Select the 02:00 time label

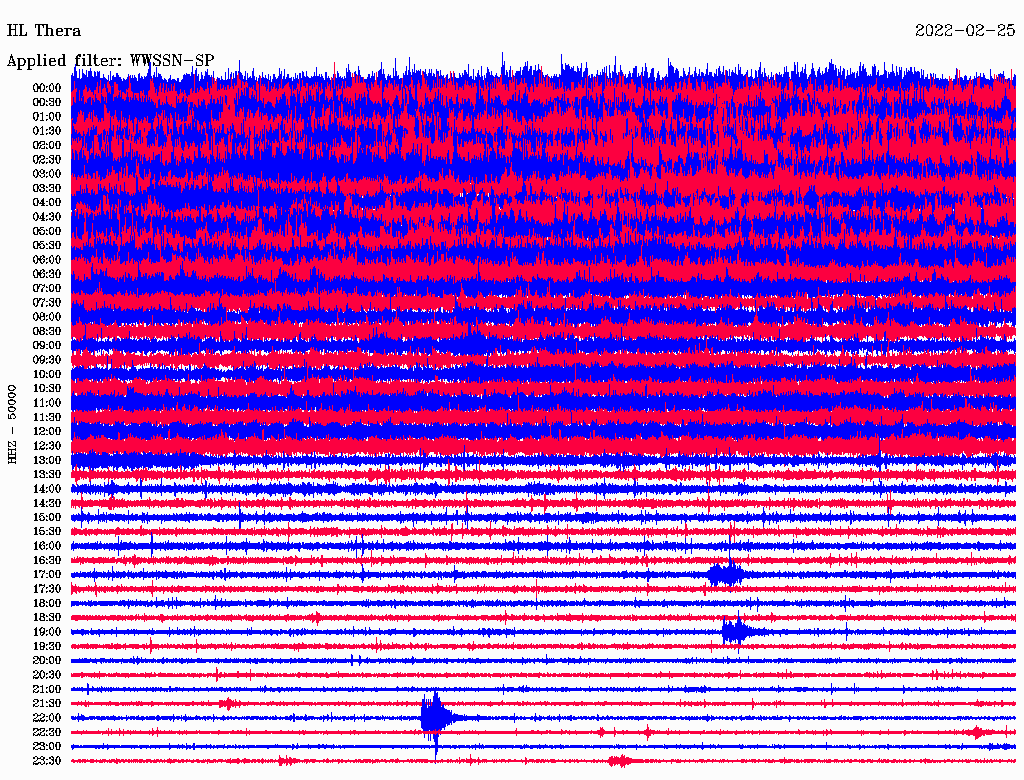tap(47, 145)
